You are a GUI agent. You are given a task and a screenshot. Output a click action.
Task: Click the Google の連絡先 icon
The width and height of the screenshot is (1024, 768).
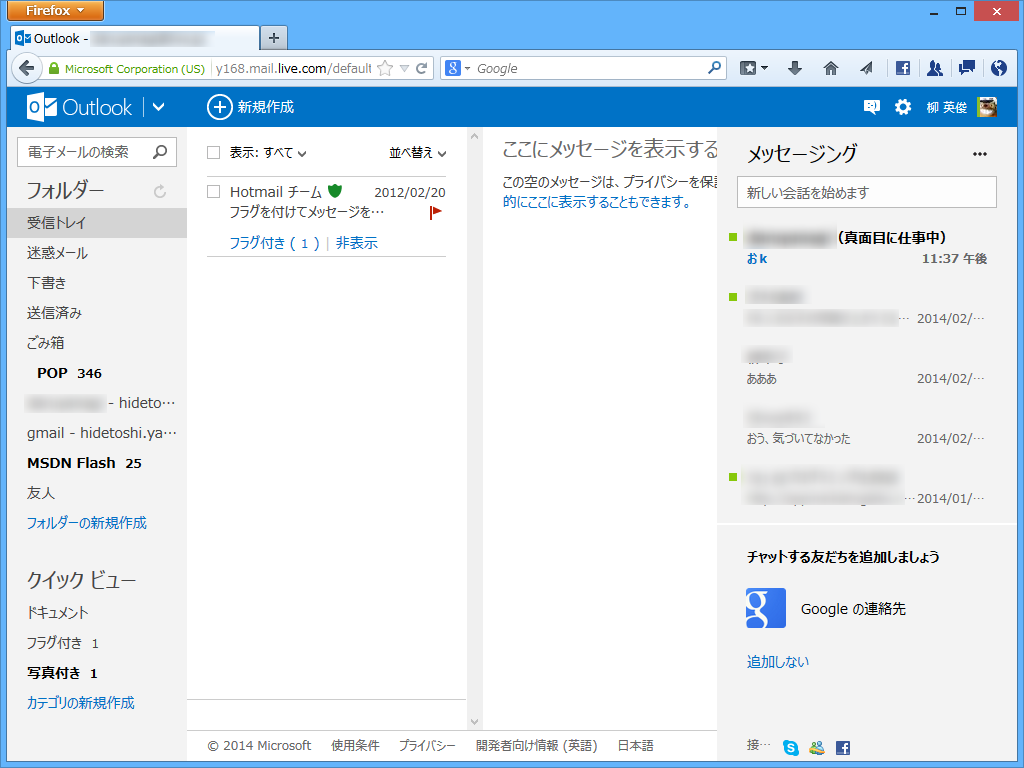click(x=765, y=608)
